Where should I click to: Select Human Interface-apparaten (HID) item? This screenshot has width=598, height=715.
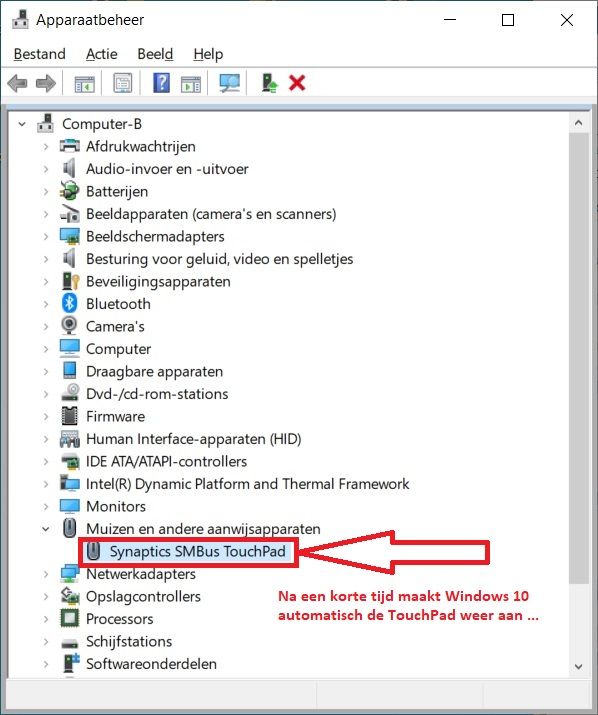(x=193, y=439)
